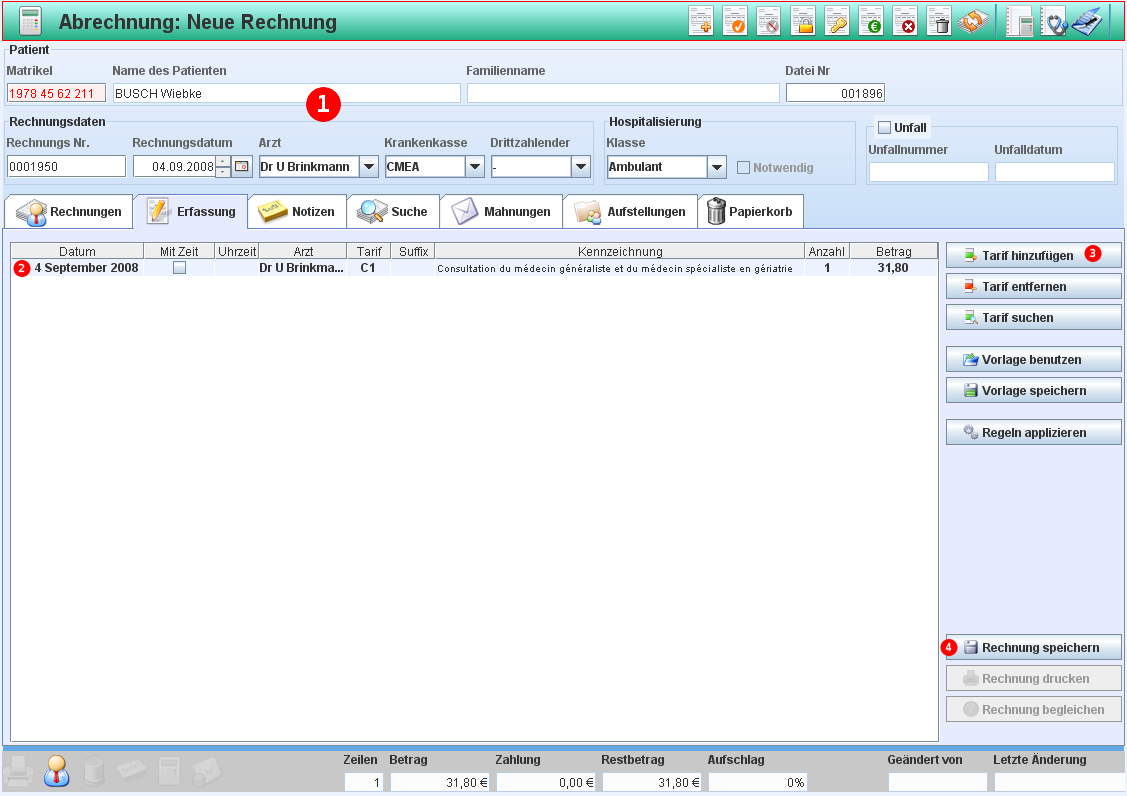The image size is (1127, 796).
Task: Expand the Krankenkasse dropdown
Action: point(475,167)
